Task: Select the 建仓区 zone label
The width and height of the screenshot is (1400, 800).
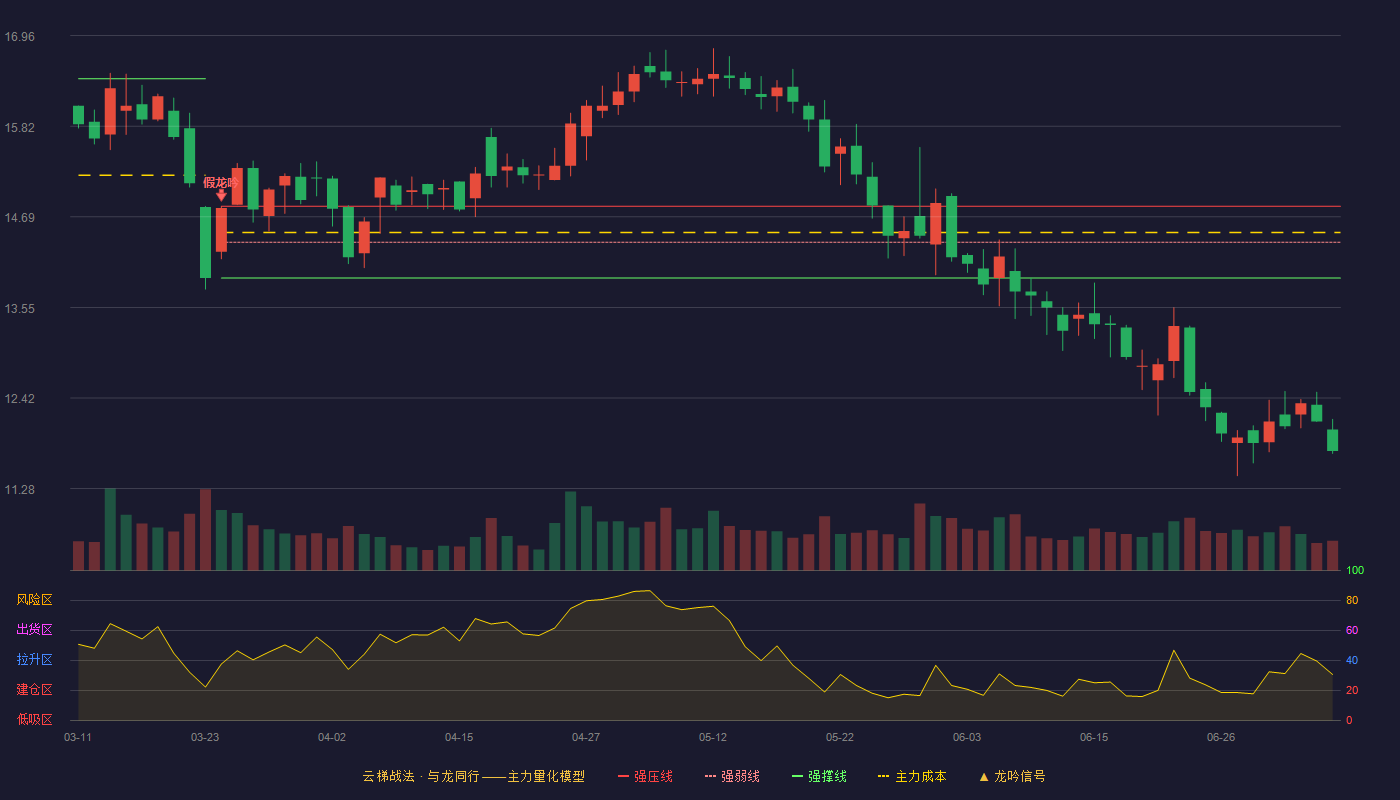Action: tap(34, 690)
